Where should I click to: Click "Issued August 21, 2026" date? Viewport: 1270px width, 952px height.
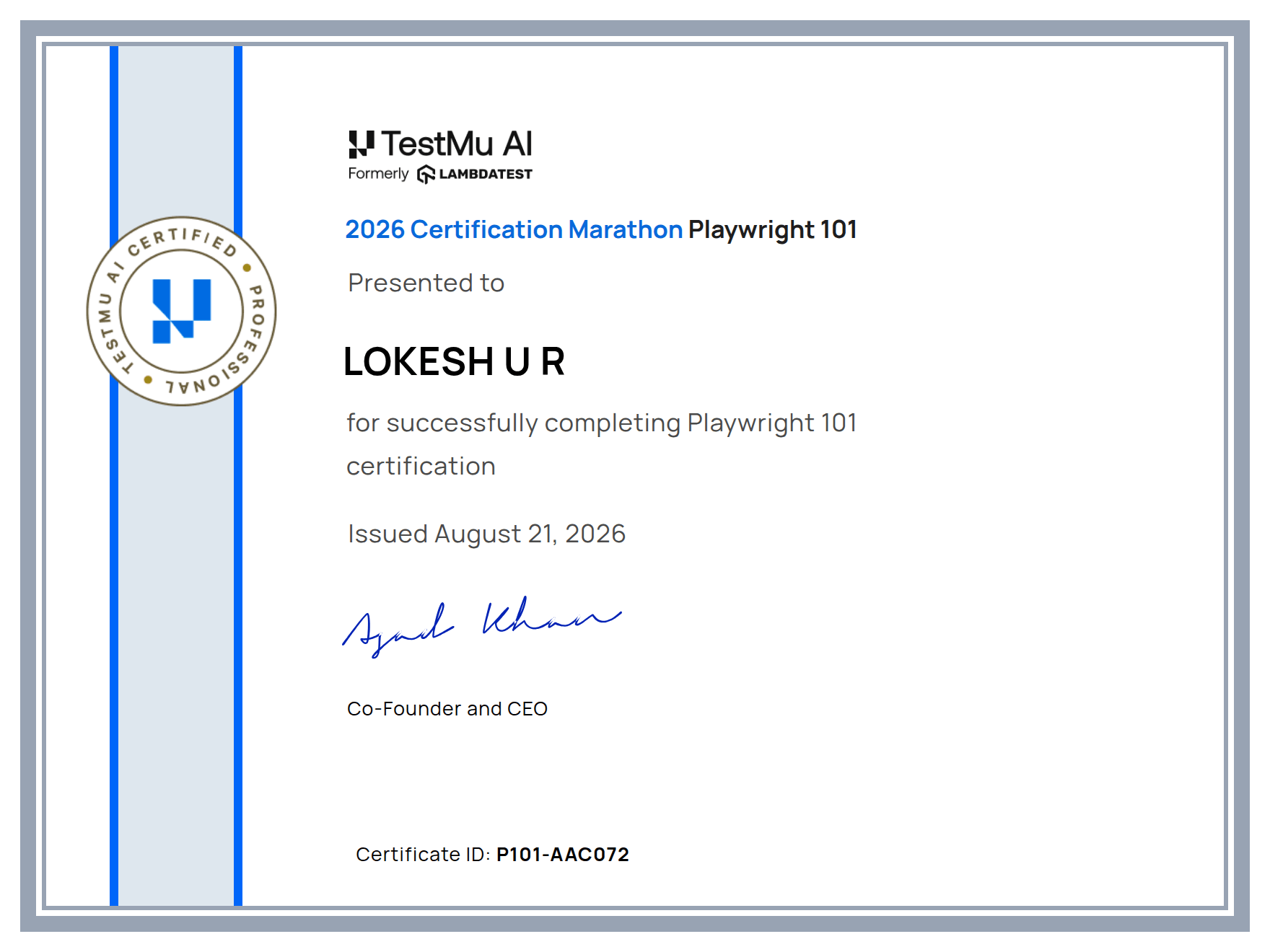point(486,534)
